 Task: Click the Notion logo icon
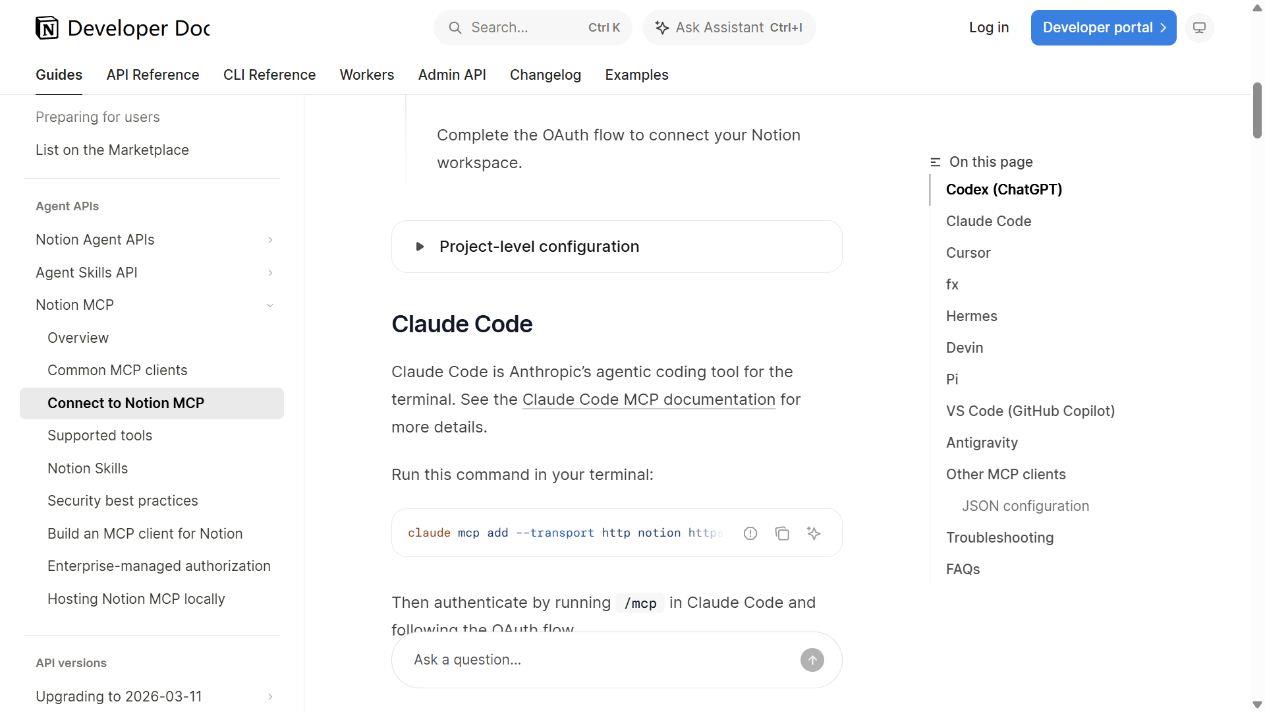(x=47, y=28)
